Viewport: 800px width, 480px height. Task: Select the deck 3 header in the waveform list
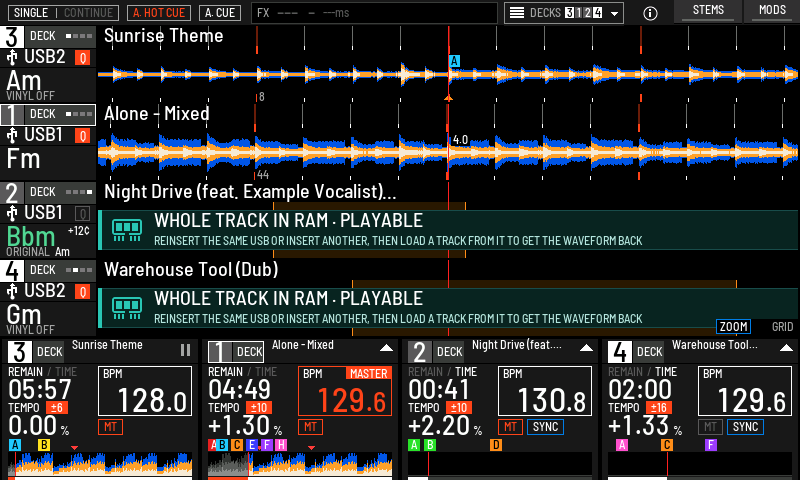click(x=48, y=37)
